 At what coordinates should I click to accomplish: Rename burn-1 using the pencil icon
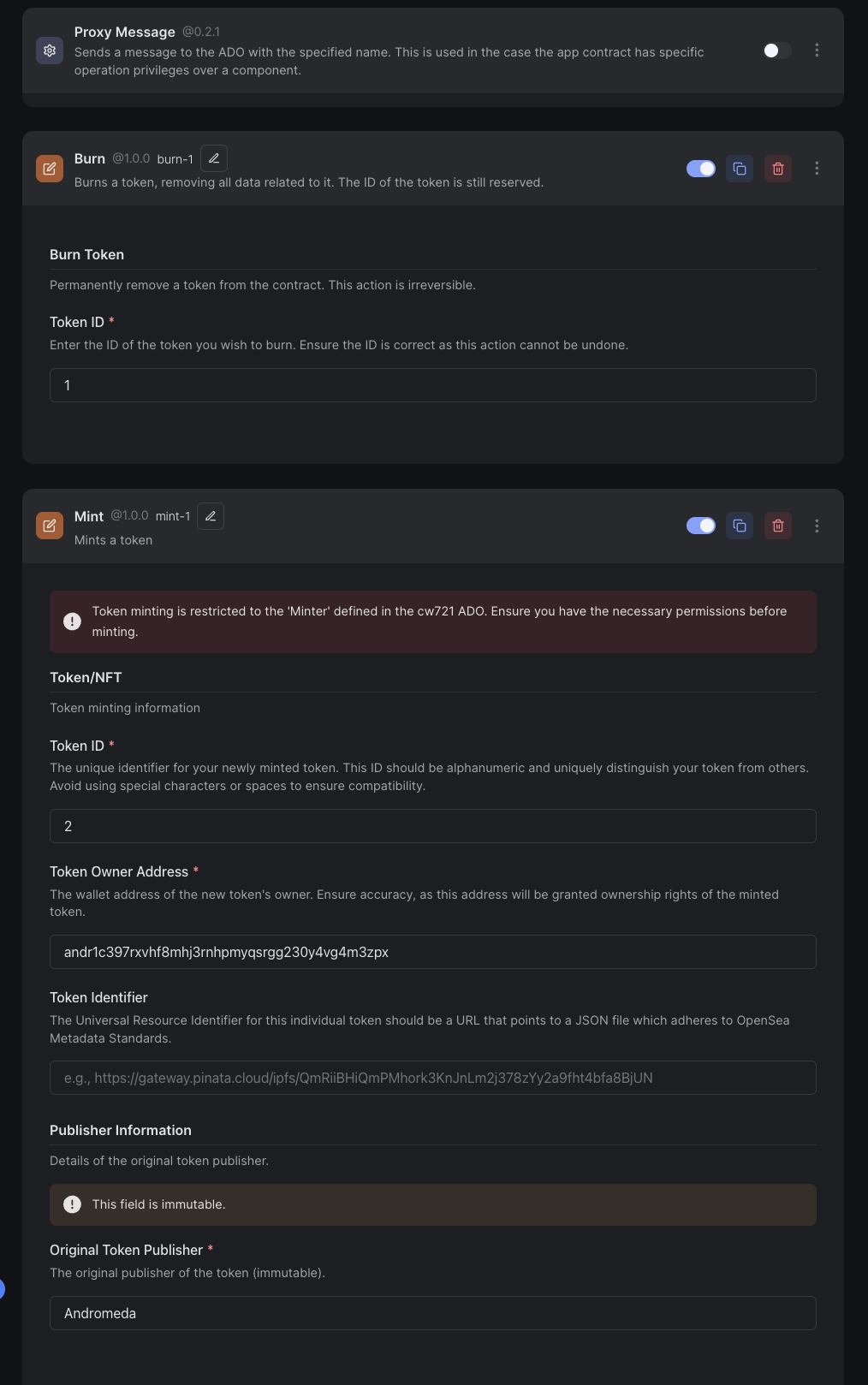coord(214,158)
